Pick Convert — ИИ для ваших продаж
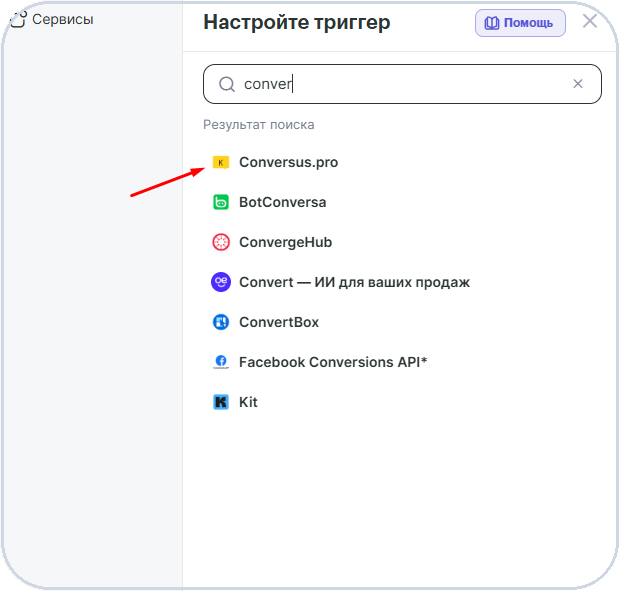This screenshot has width=620, height=591. [354, 282]
